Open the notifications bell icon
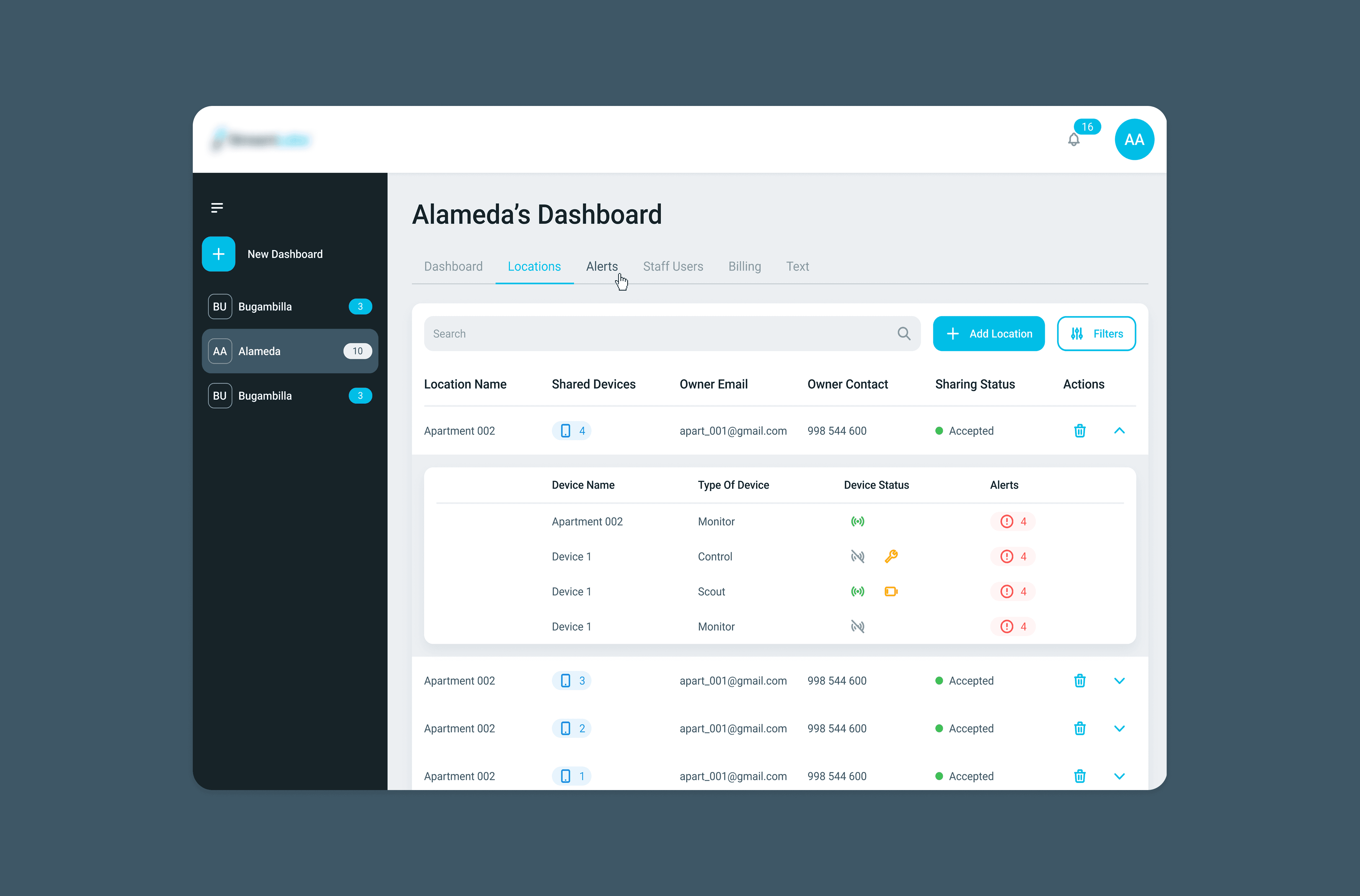1360x896 pixels. point(1074,139)
